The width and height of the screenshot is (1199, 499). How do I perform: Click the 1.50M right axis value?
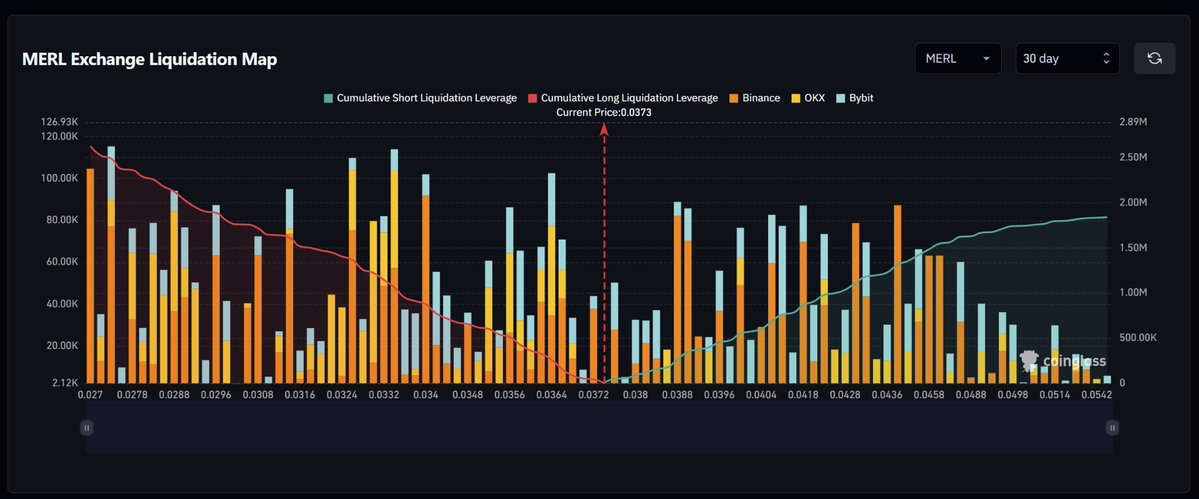(x=1132, y=248)
